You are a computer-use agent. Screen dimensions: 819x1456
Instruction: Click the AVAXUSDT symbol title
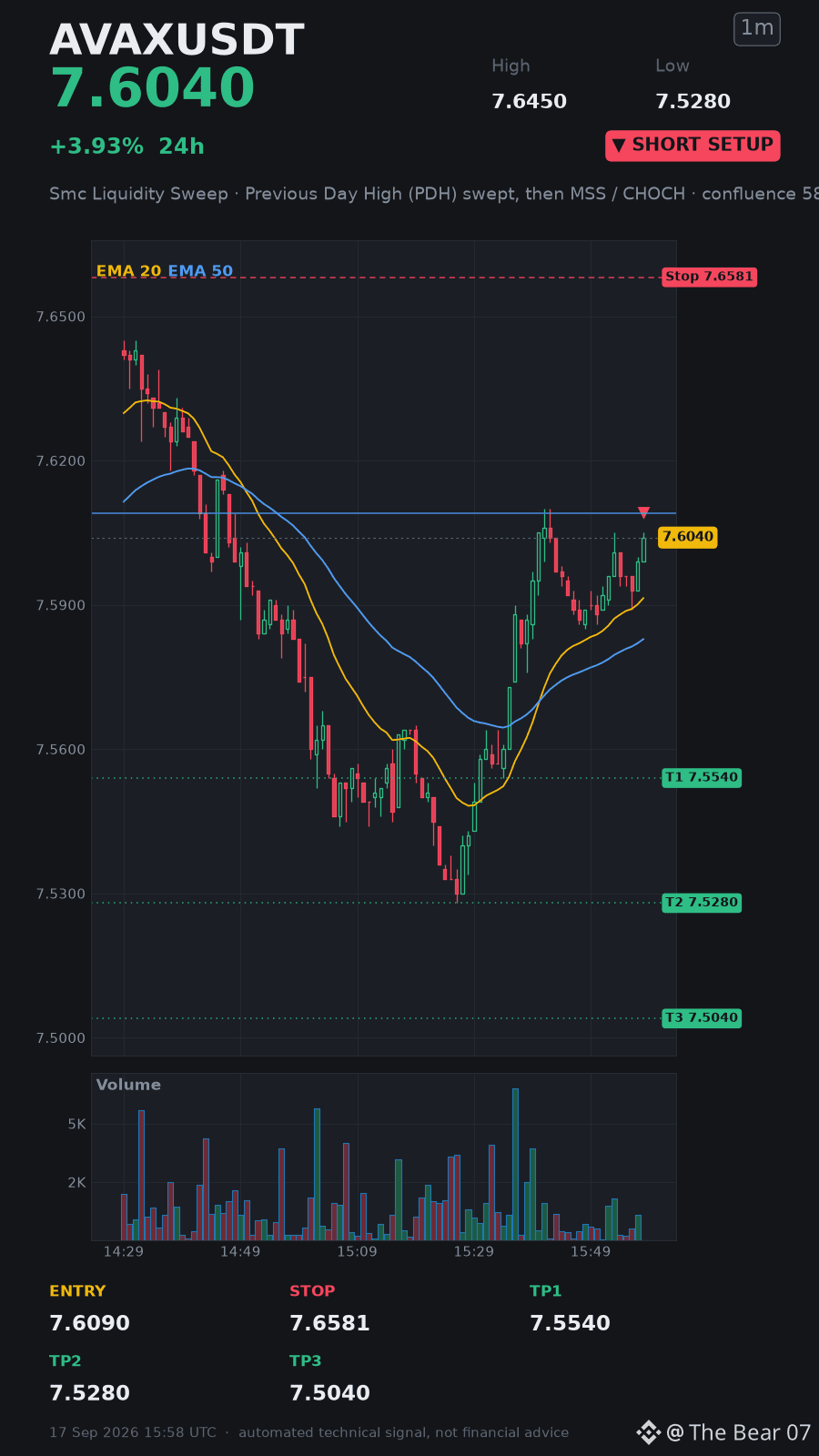coord(177,40)
